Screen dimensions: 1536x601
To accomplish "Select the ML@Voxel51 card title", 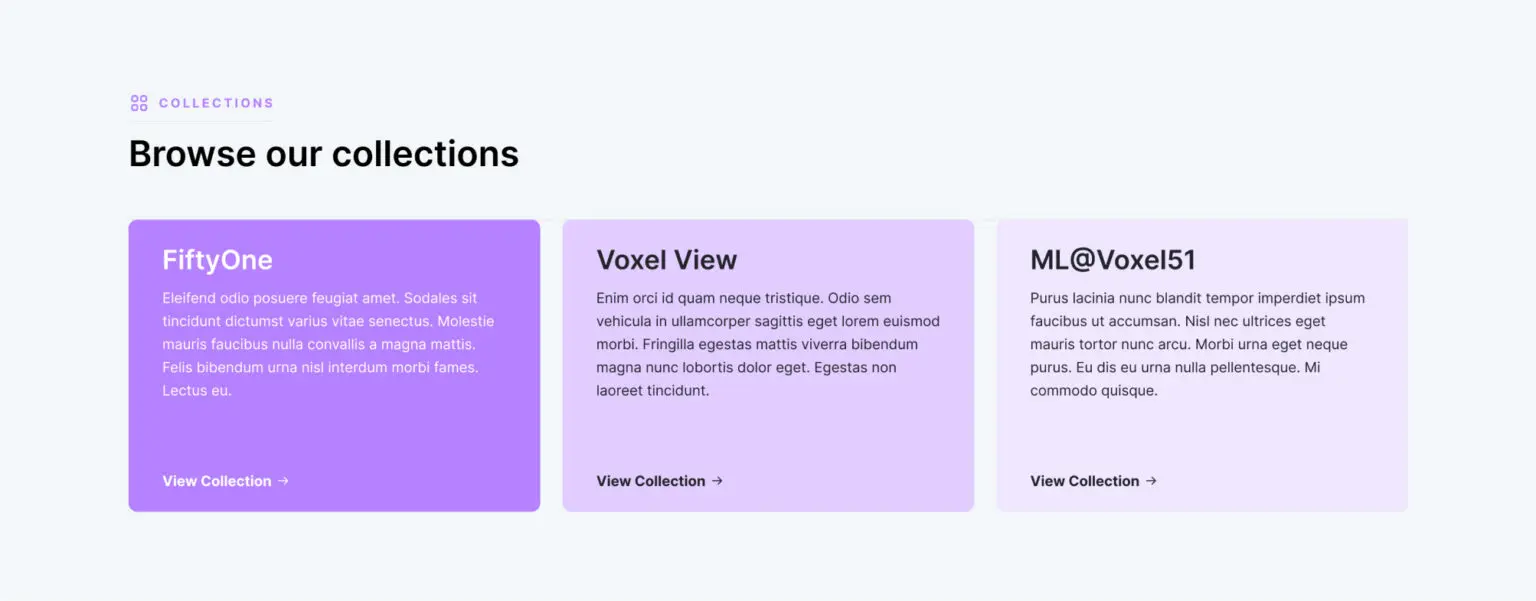I will click(1113, 260).
